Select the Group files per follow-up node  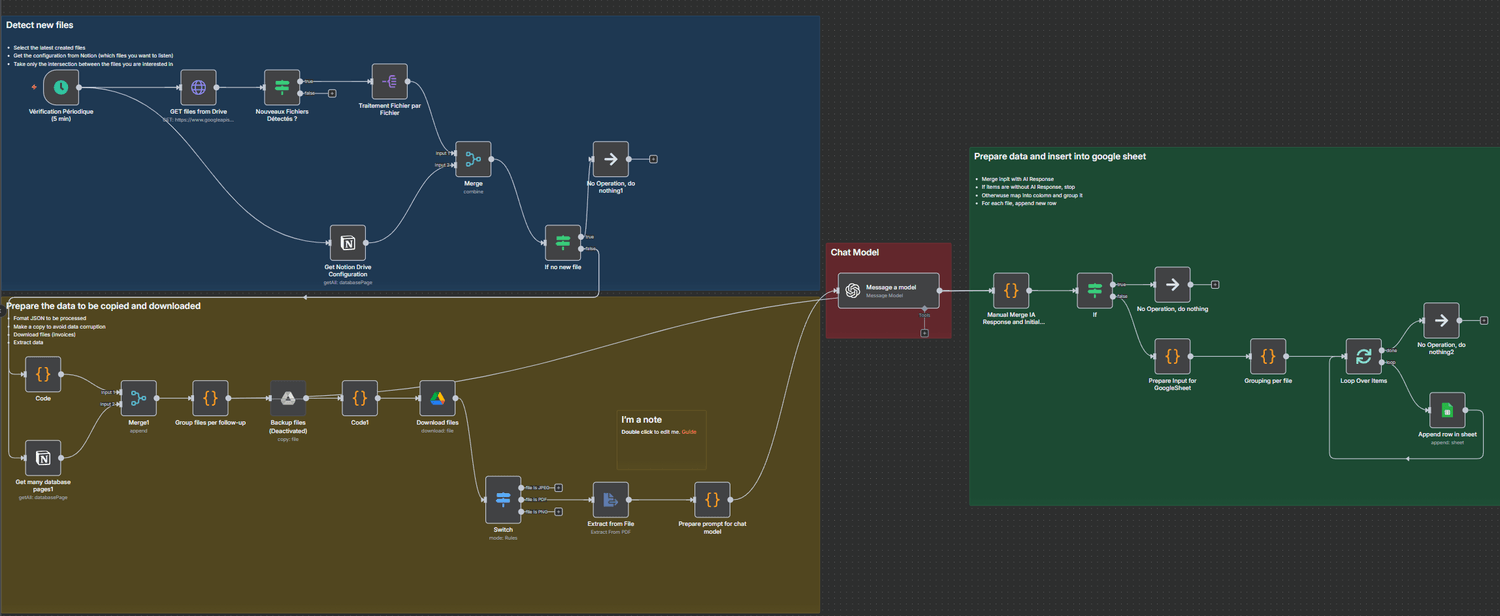tap(210, 398)
